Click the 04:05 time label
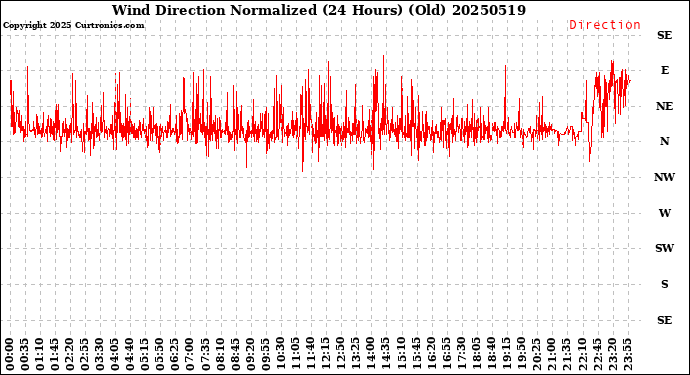 (x=115, y=355)
